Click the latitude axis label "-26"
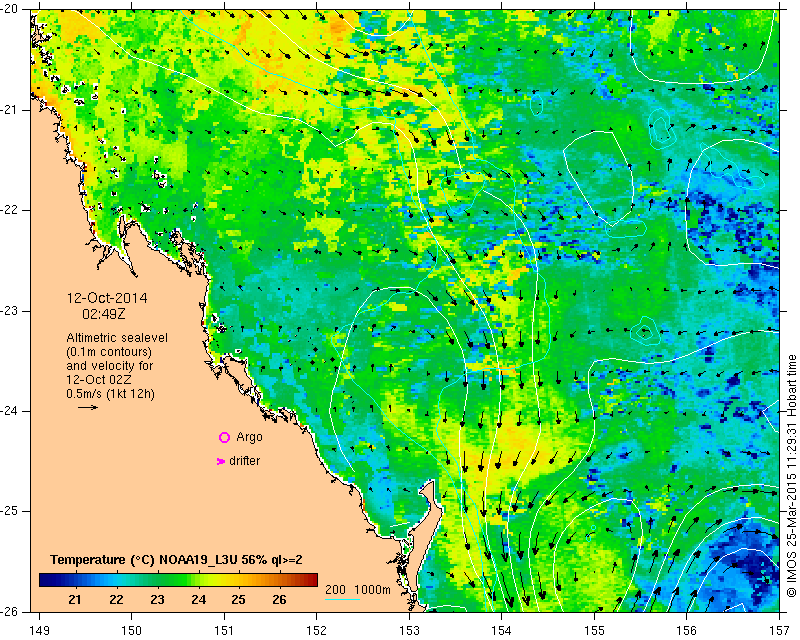Image resolution: width=800 pixels, height=640 pixels. coord(10,611)
